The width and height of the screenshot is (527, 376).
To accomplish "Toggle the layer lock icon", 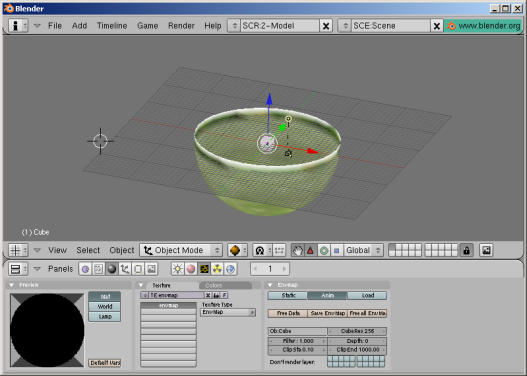I will tap(466, 250).
